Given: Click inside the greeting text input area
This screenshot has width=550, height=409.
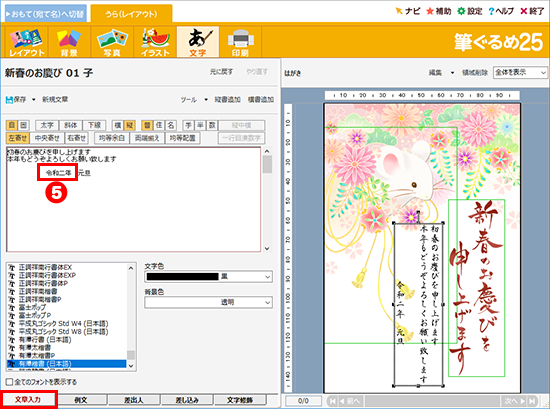Looking at the screenshot, I should (x=133, y=199).
